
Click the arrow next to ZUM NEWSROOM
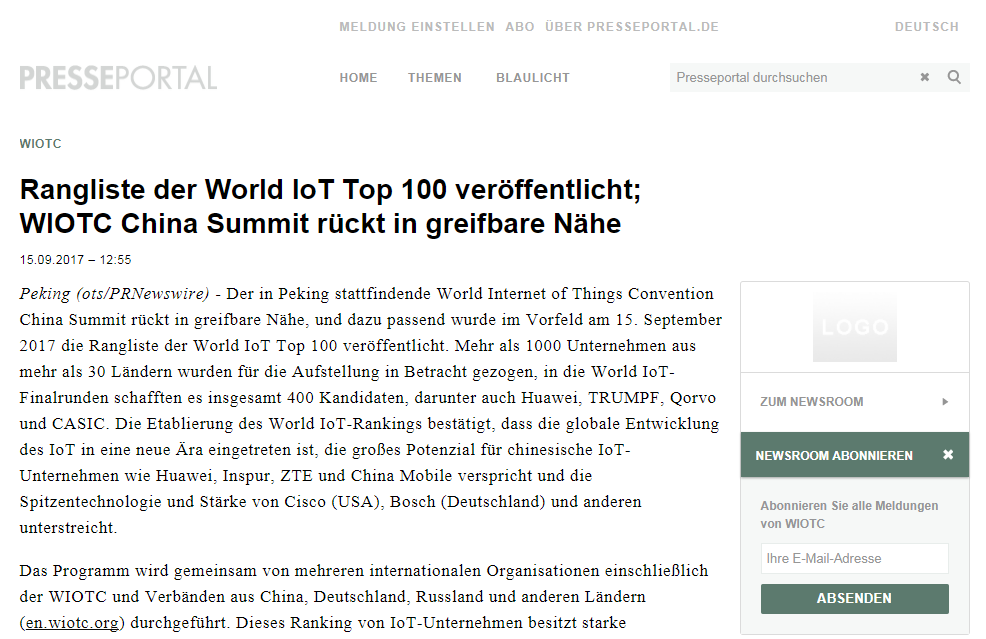click(x=944, y=401)
